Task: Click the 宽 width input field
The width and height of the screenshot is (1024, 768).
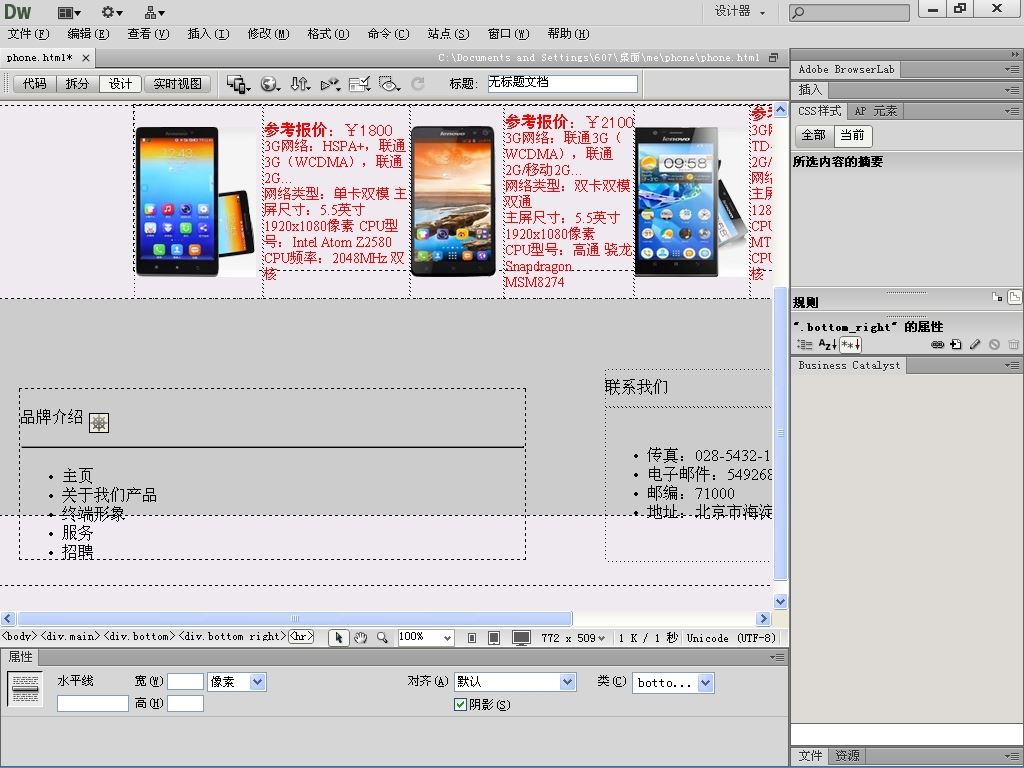Action: [x=185, y=682]
